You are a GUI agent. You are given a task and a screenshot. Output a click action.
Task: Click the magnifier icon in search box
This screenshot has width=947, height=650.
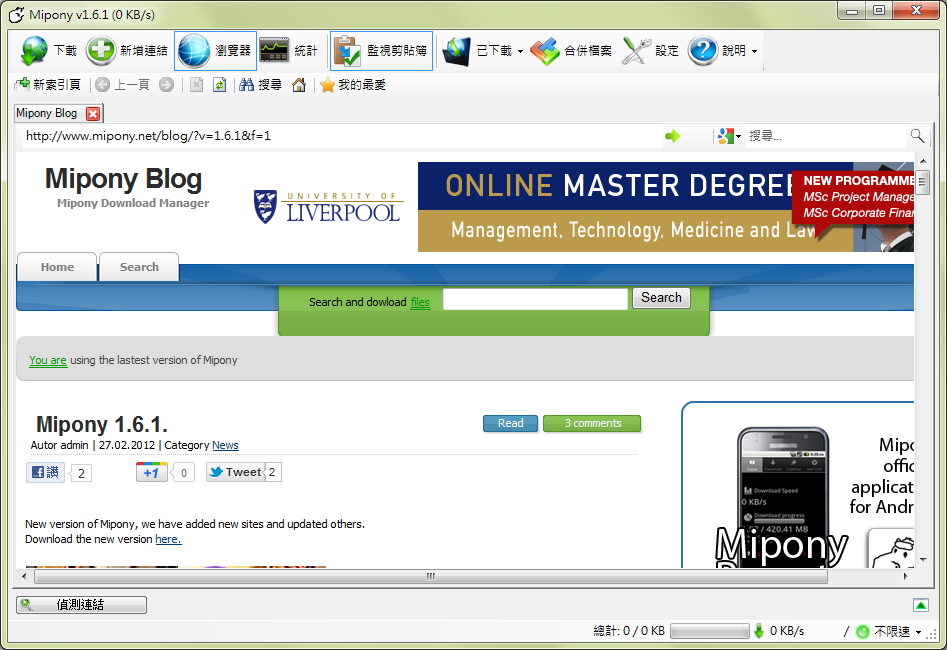click(x=916, y=136)
